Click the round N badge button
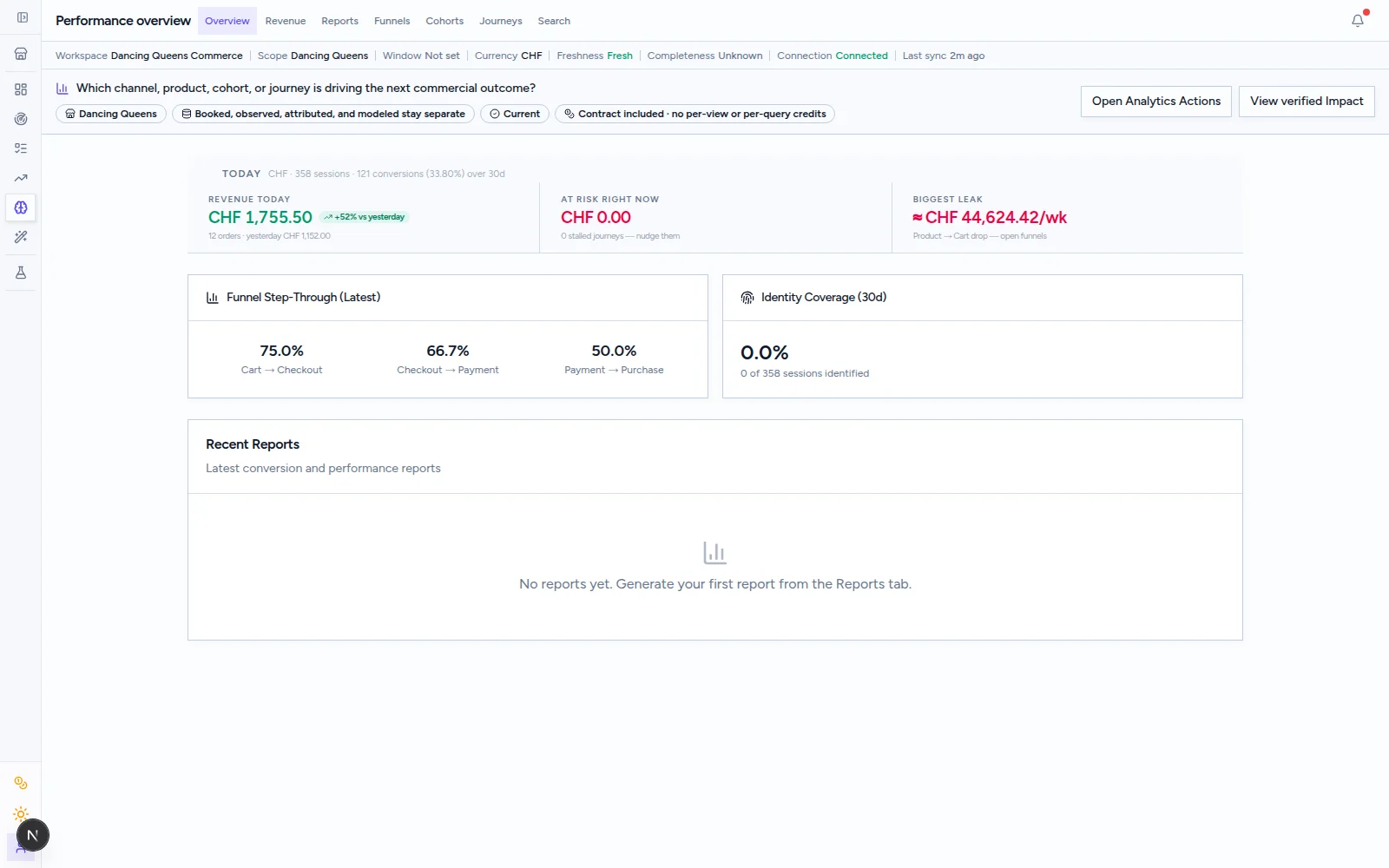Viewport: 1389px width, 868px height. 33,835
